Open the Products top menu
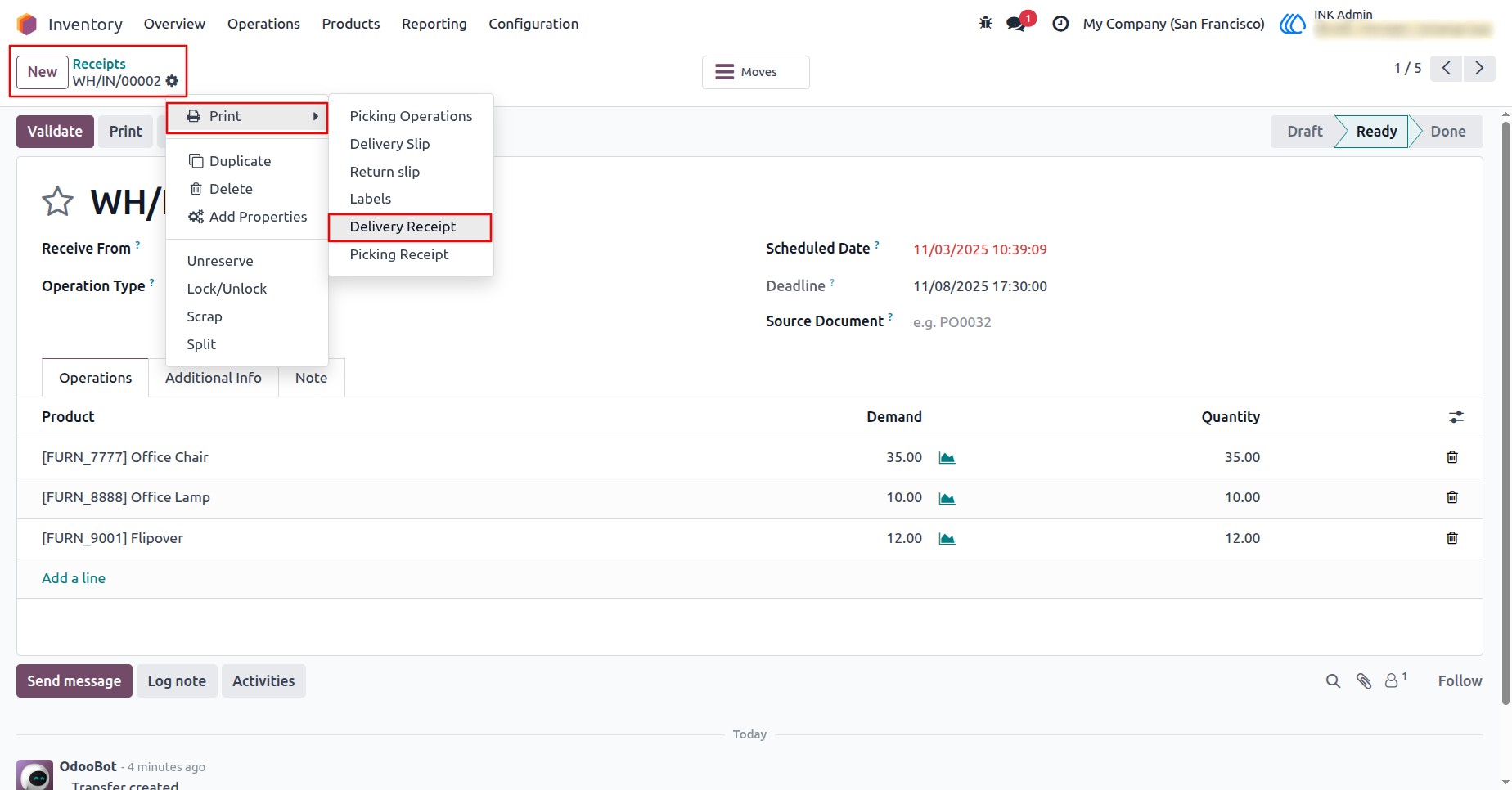Screen dimensions: 1512x790 (x=351, y=24)
